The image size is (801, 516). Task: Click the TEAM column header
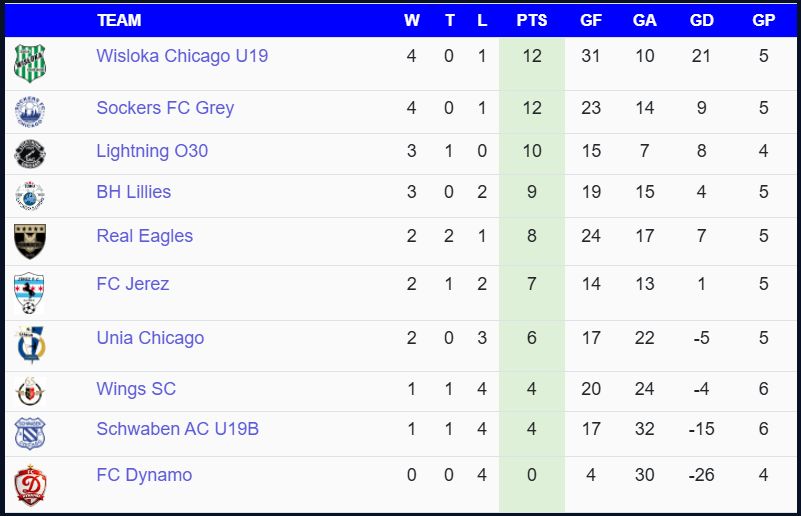[x=119, y=20]
